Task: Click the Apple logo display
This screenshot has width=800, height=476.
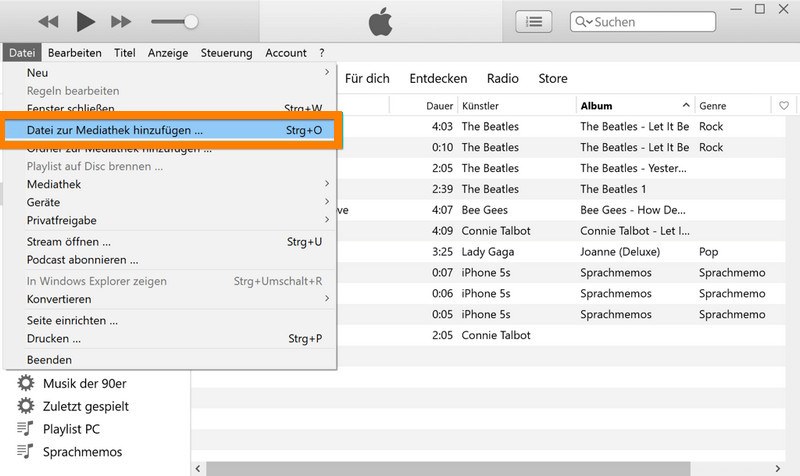Action: [x=381, y=22]
